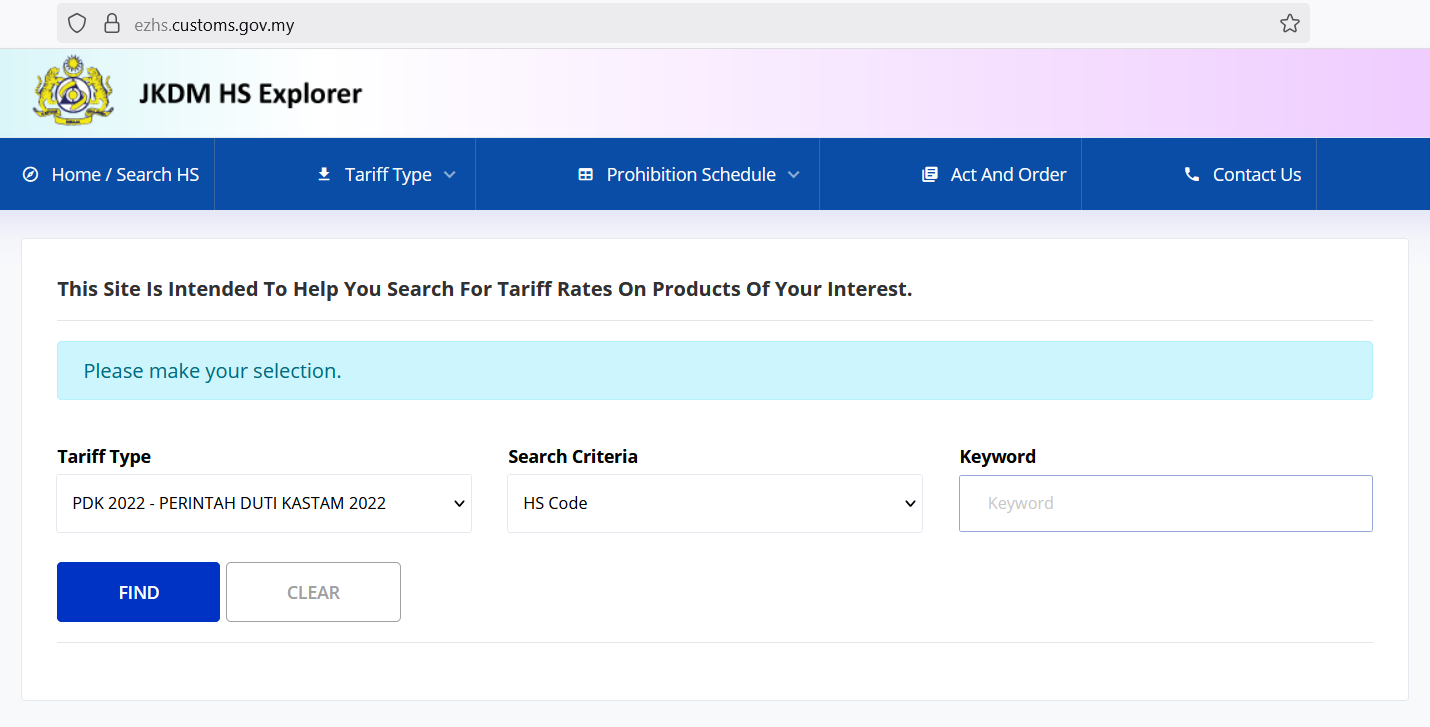Click the table icon beside Prohibition Schedule

coord(586,175)
